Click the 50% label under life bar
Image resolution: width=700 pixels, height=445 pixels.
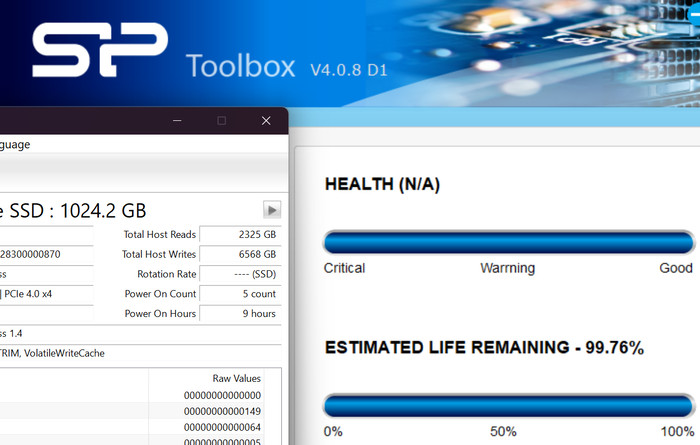pyautogui.click(x=503, y=431)
